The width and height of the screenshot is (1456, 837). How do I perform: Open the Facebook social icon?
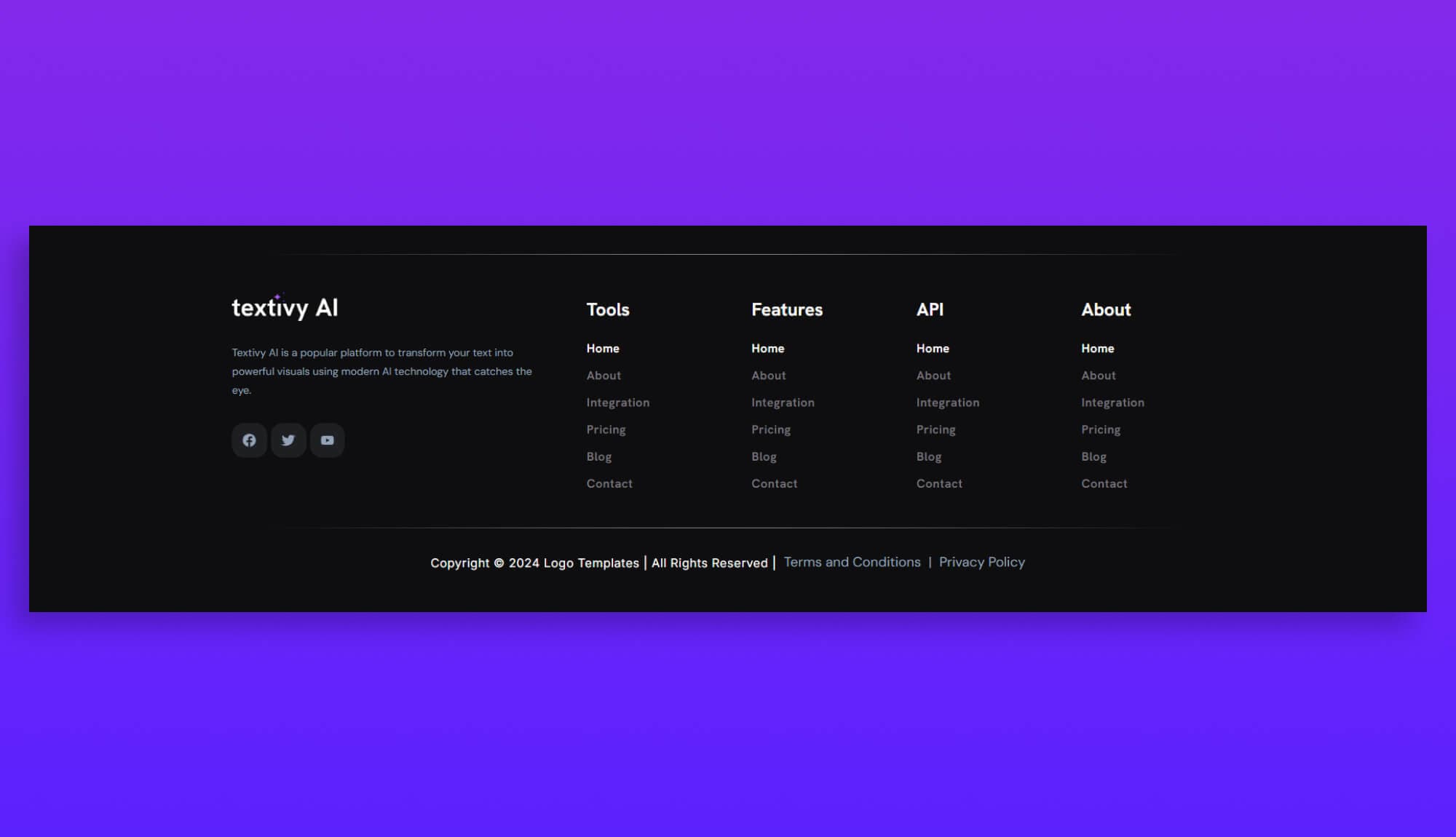(249, 440)
